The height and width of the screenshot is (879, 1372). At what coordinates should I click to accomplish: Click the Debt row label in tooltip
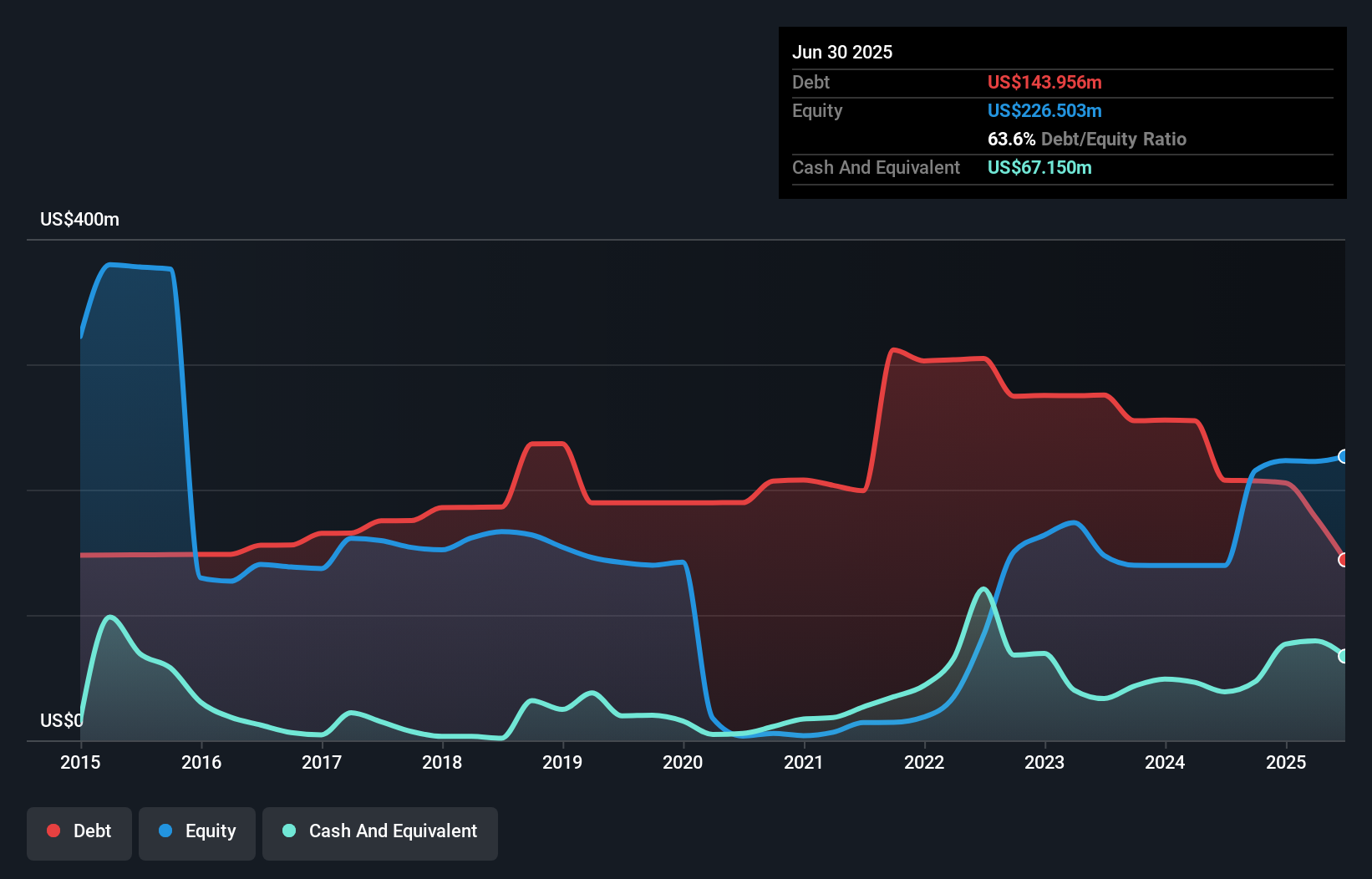(x=810, y=82)
